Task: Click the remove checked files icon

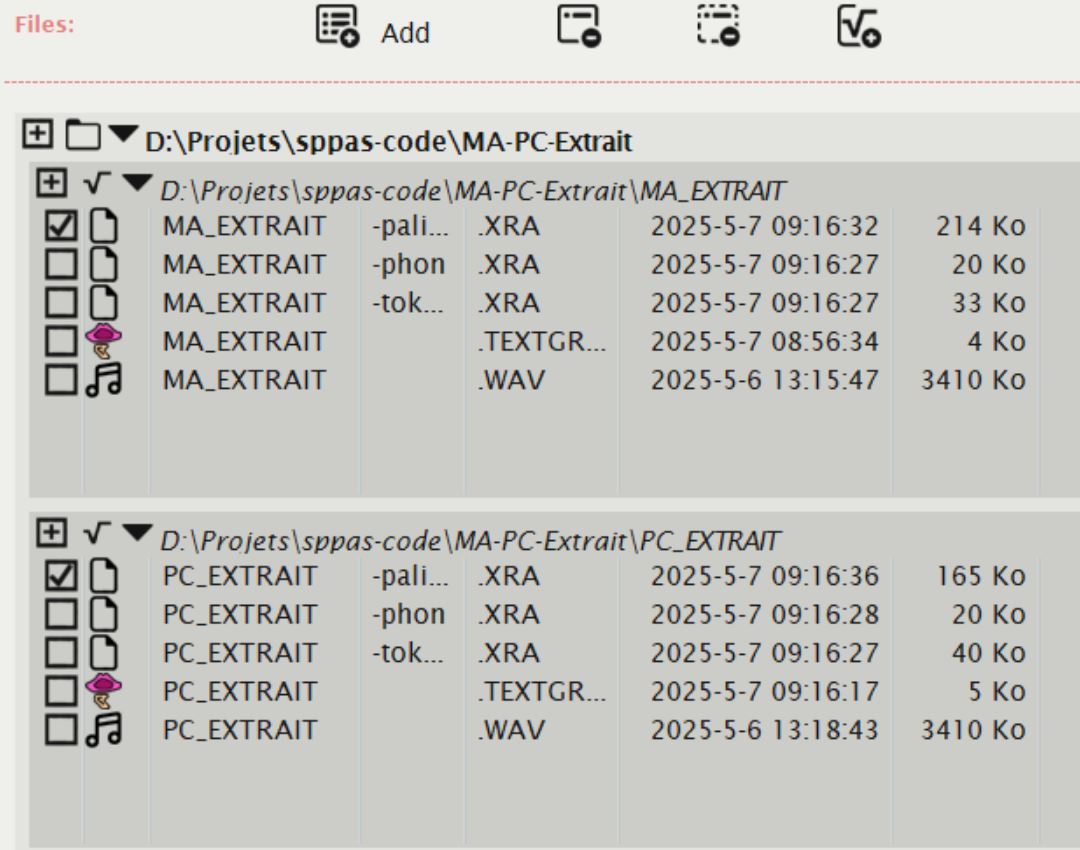Action: click(x=579, y=26)
